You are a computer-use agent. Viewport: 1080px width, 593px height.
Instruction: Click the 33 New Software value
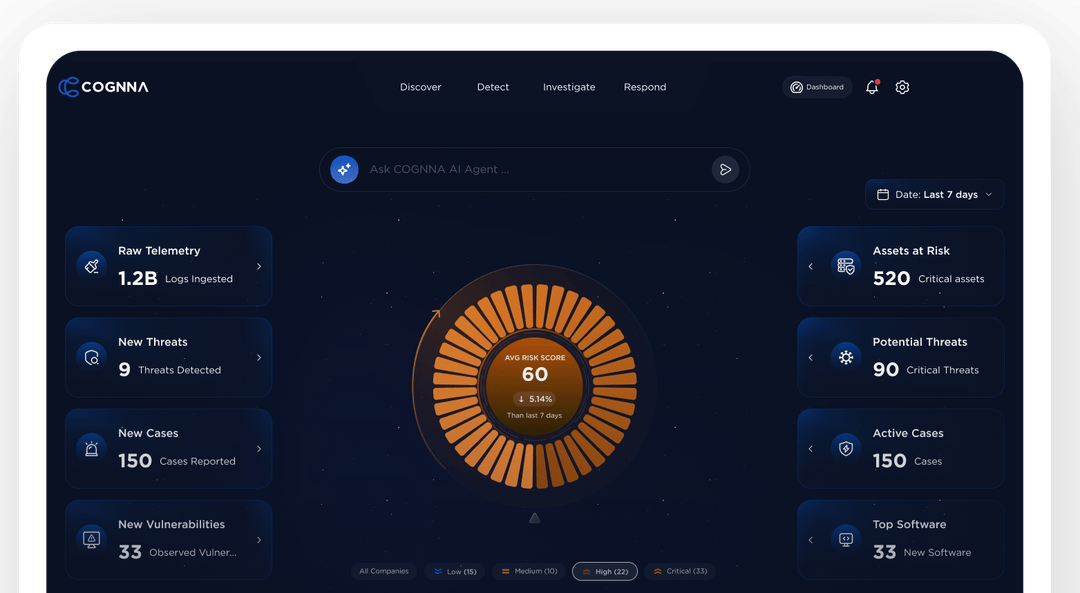922,552
